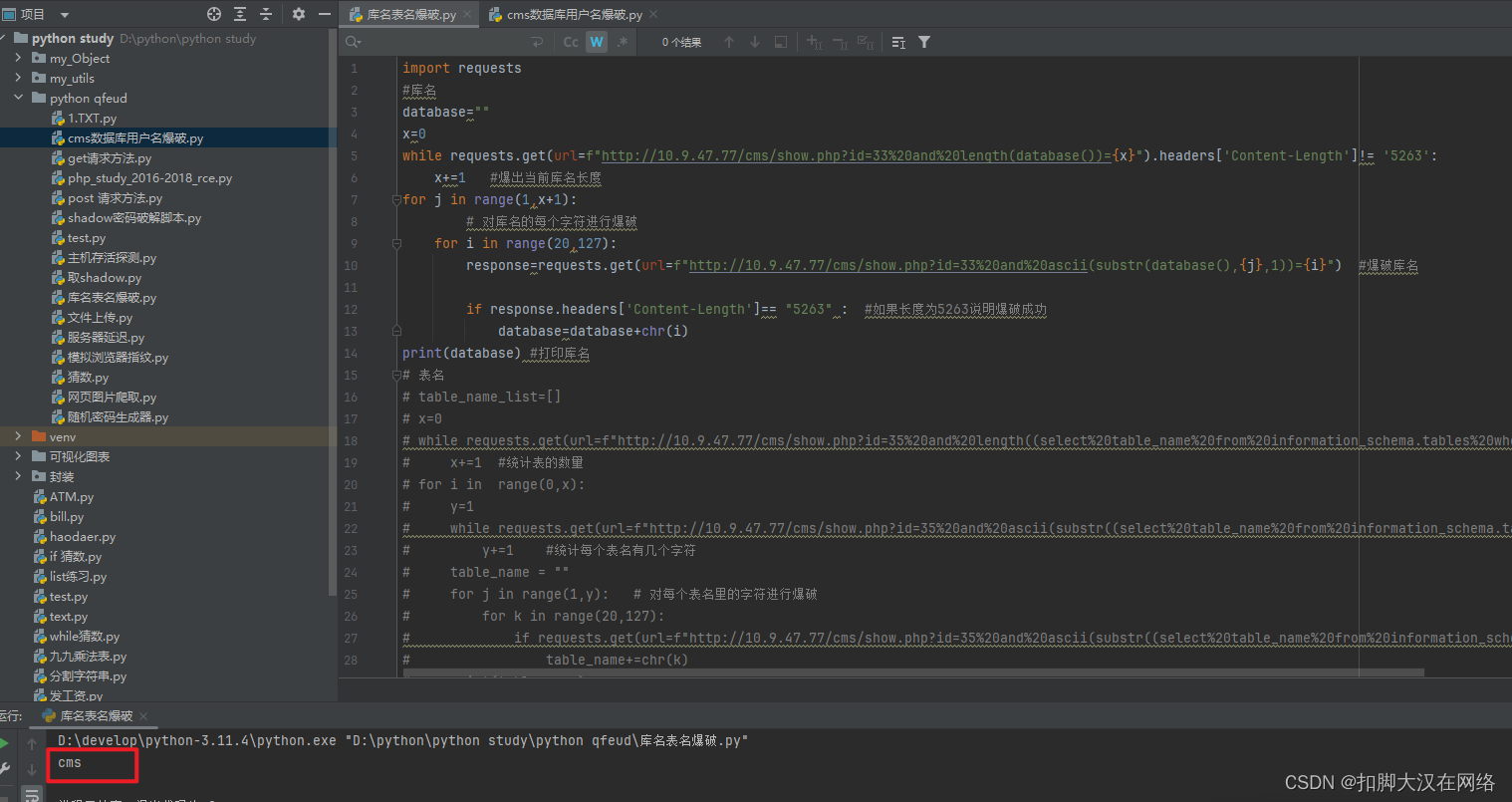Toggle match case Cc option

(x=571, y=42)
